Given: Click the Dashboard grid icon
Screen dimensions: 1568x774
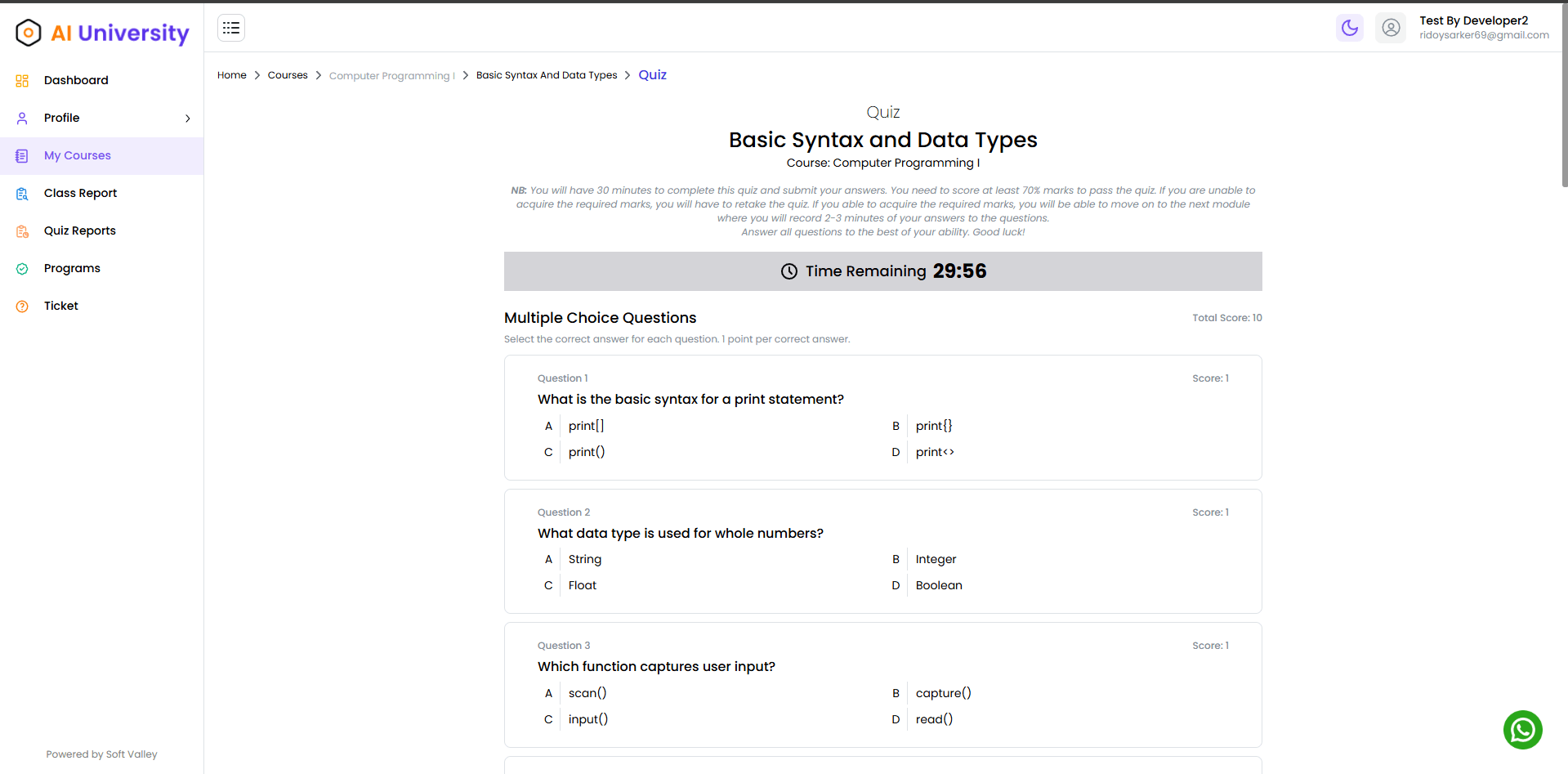Looking at the screenshot, I should [22, 80].
